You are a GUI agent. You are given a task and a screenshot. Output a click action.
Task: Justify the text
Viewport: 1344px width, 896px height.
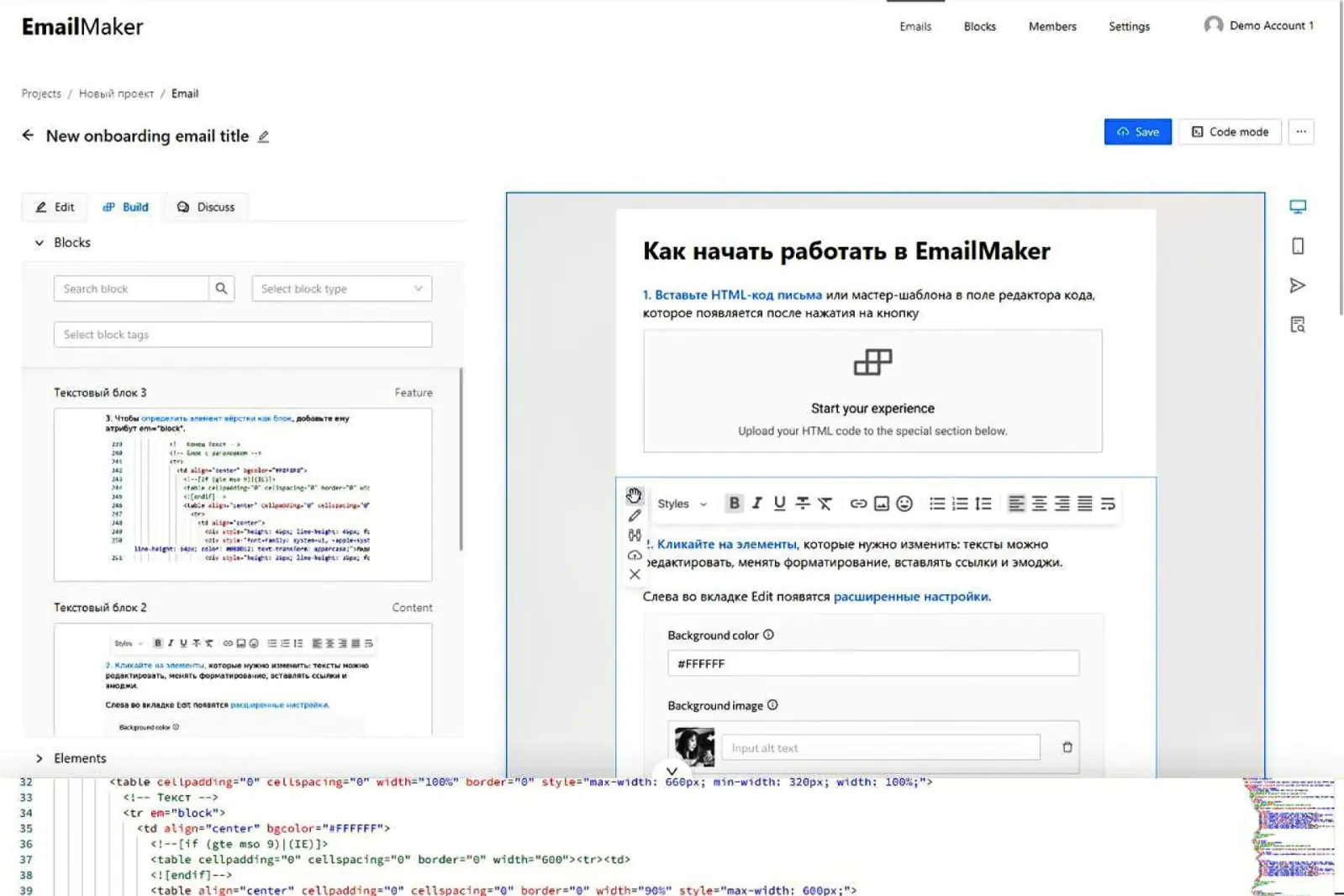1085,503
